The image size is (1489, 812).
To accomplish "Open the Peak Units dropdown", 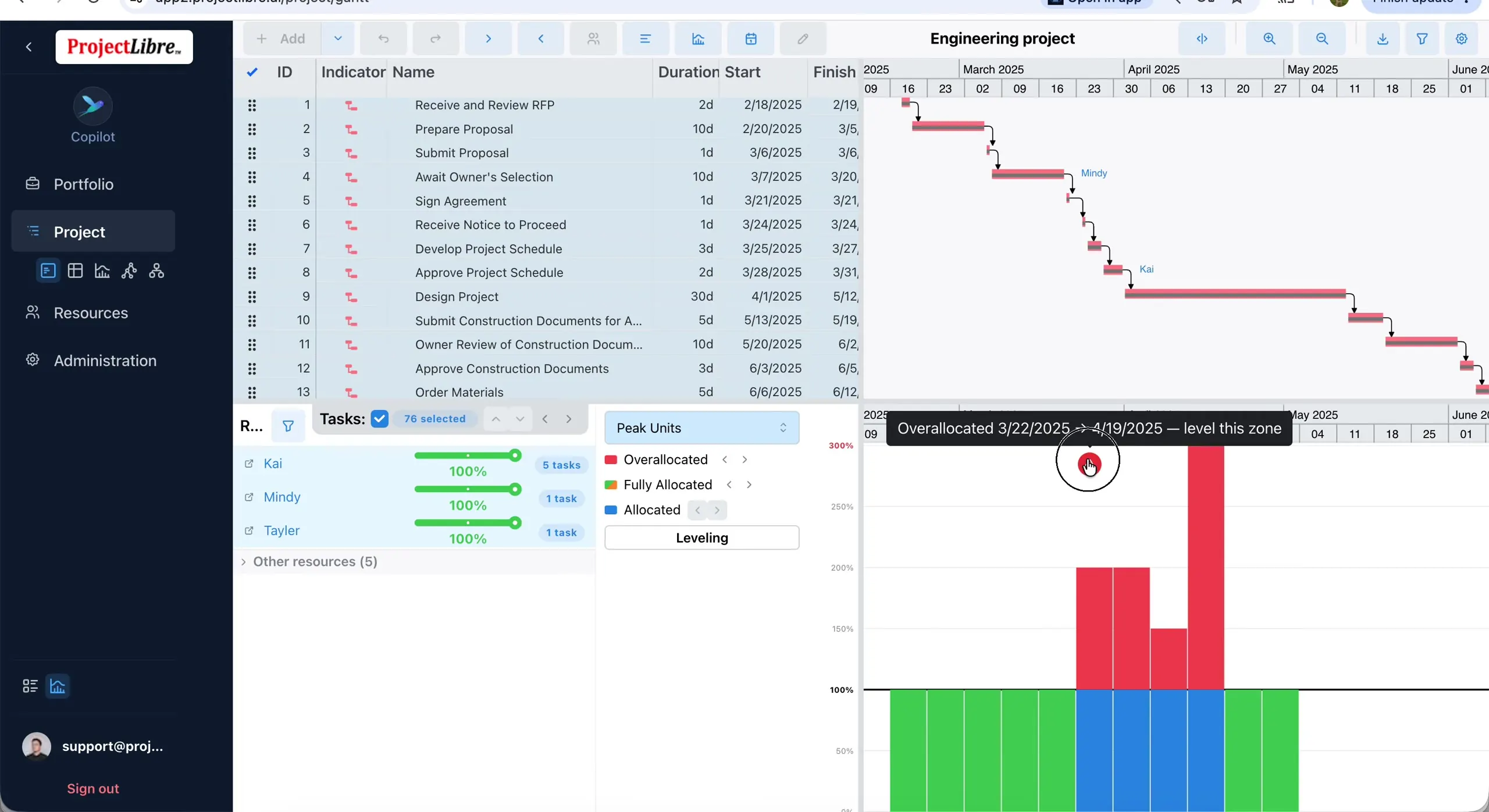I will (x=701, y=428).
